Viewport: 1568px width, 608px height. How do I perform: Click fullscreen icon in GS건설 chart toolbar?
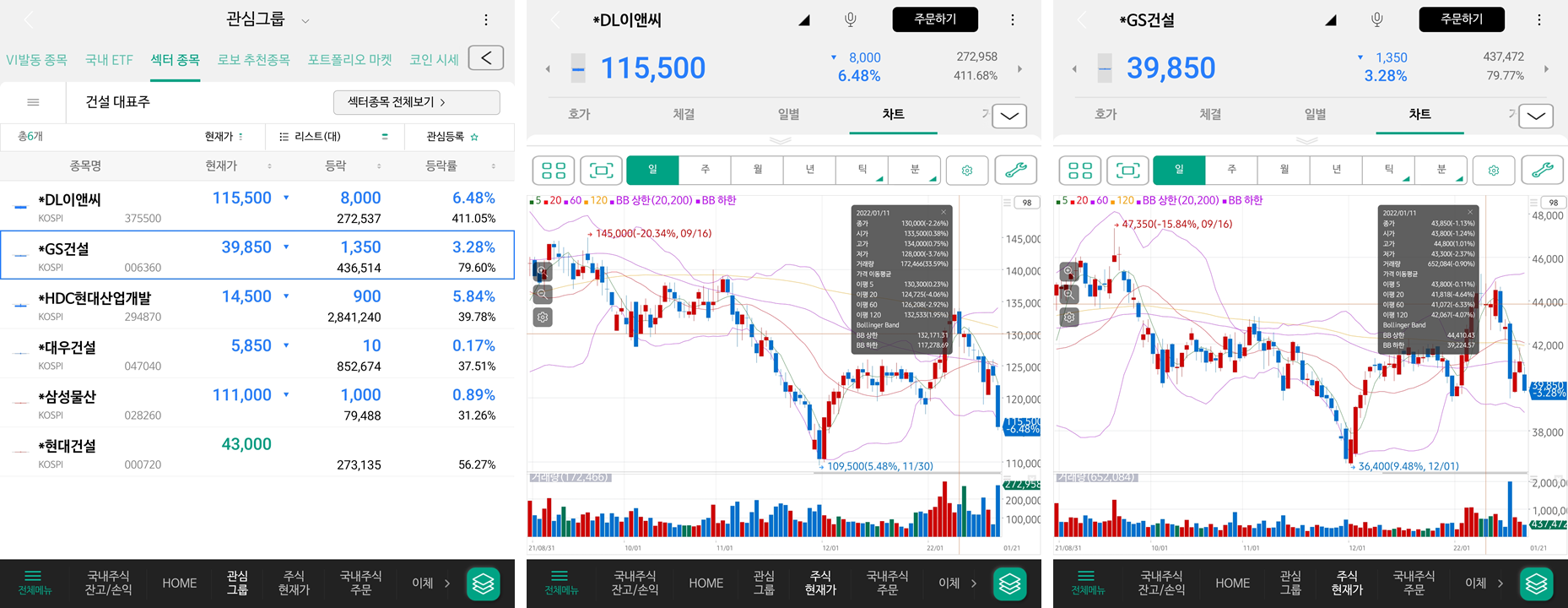[1127, 171]
